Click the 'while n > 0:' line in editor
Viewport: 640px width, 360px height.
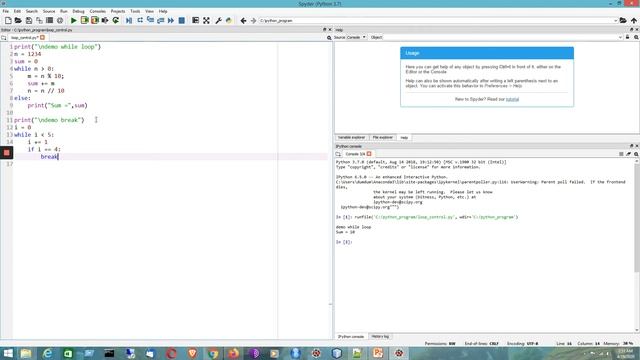click(x=34, y=69)
